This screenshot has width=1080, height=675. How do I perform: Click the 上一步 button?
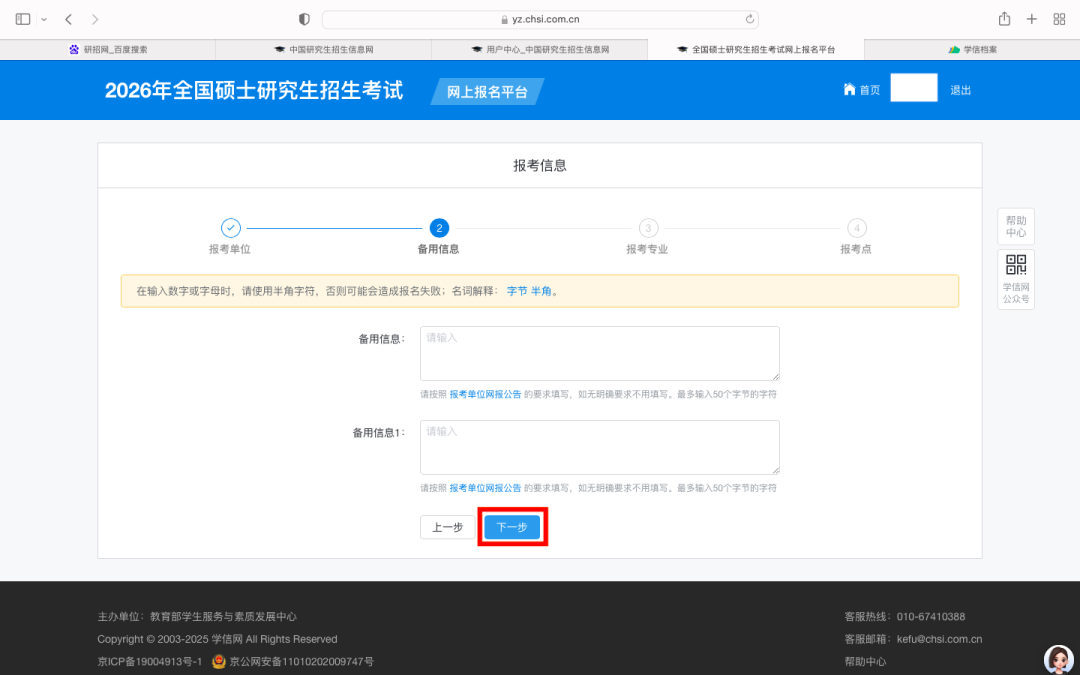447,527
